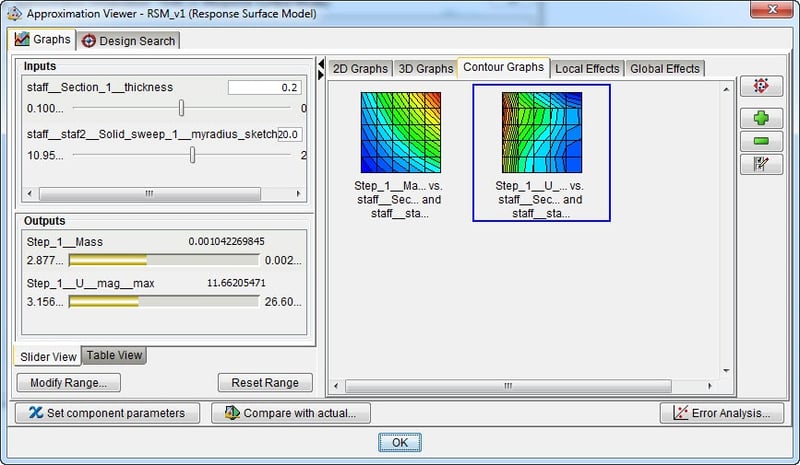This screenshot has height=465, width=800.
Task: Click the thickness value field showing 0.2
Action: tap(265, 87)
